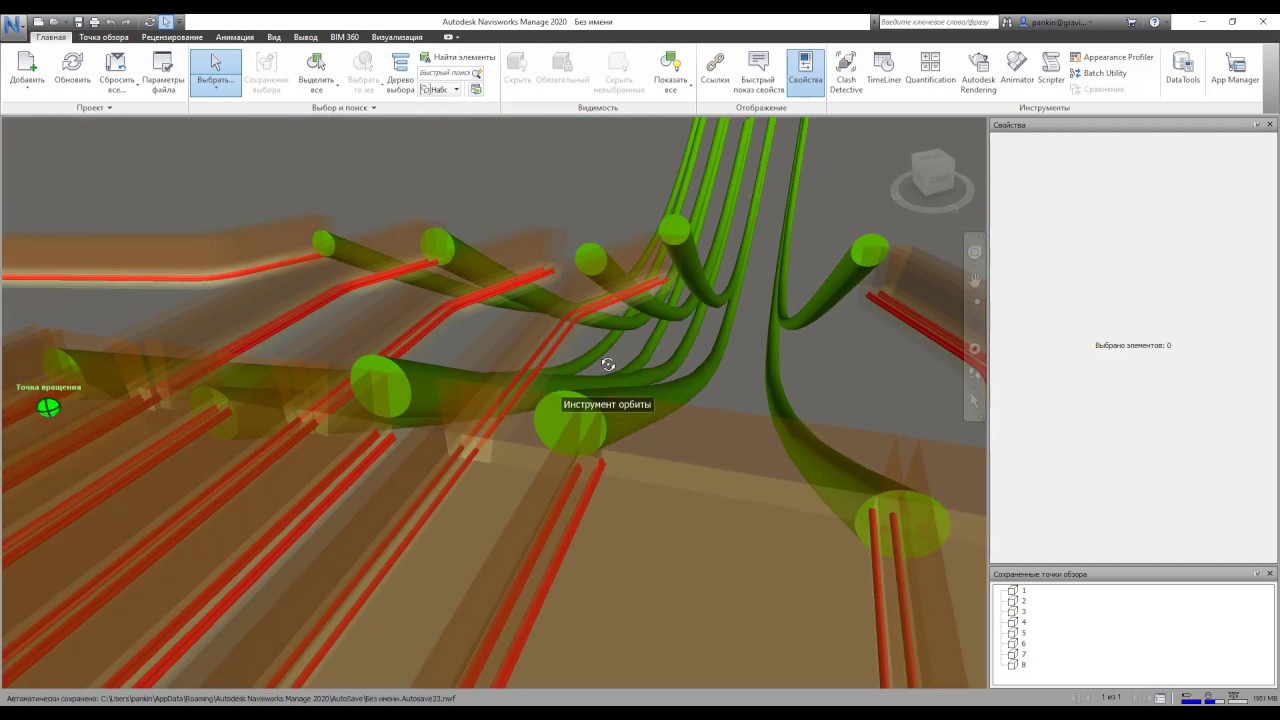The image size is (1280, 720).
Task: Select saved viewpoint 8
Action: coord(1018,665)
